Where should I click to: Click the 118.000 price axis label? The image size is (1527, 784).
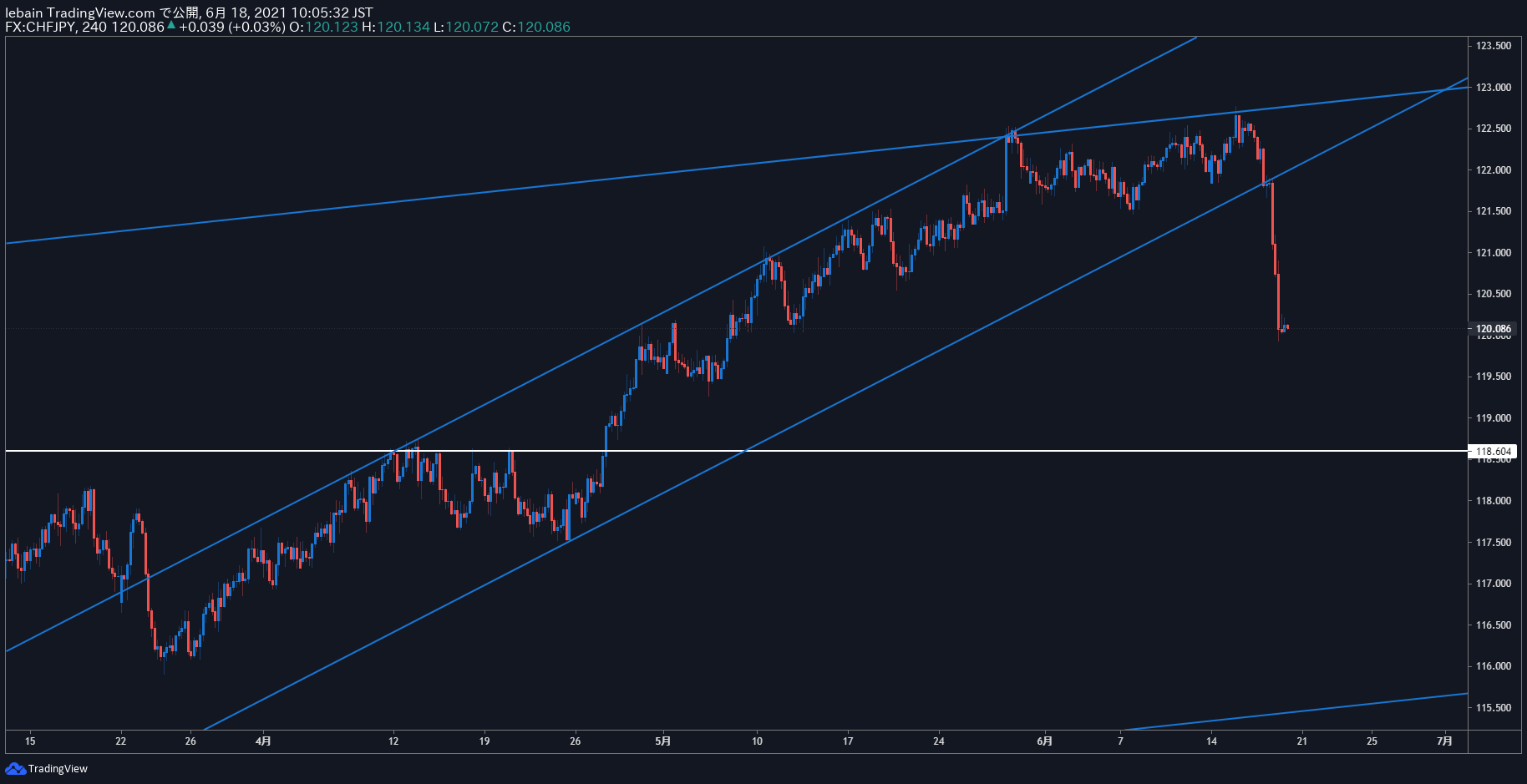[1494, 501]
